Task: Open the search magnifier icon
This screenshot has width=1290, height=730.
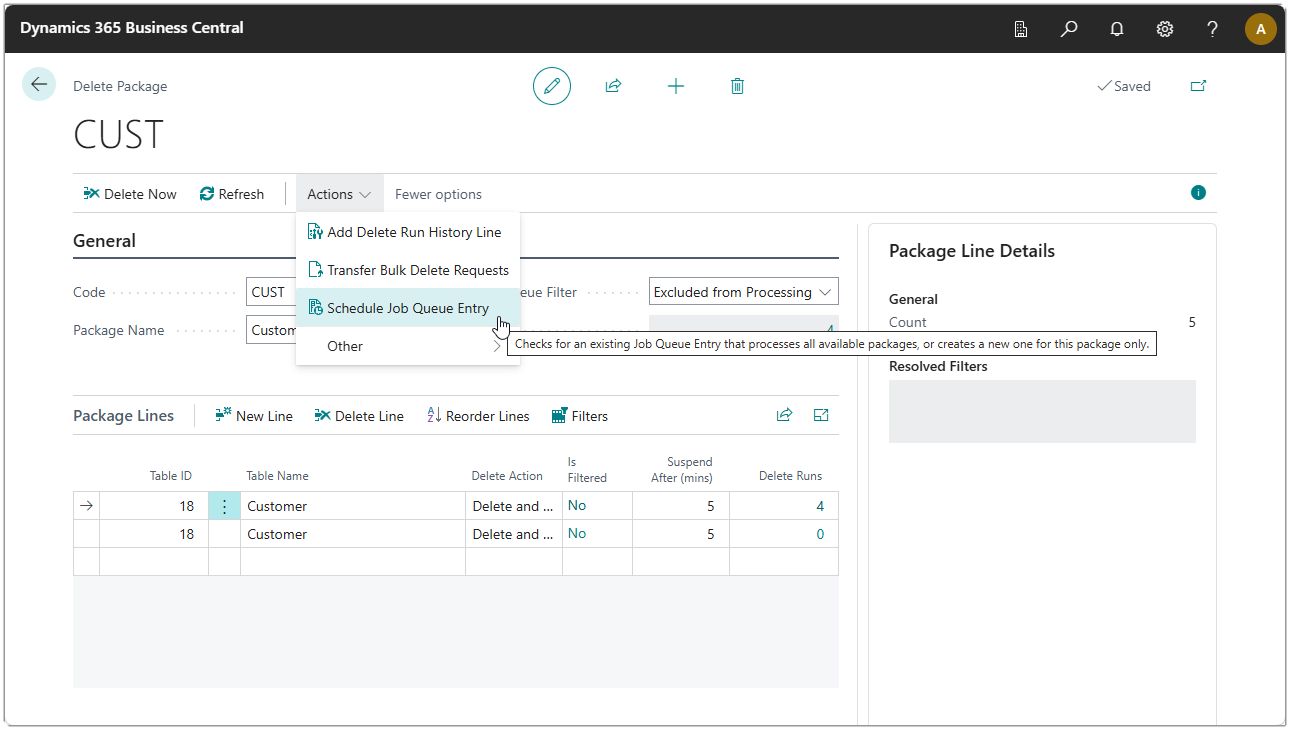Action: click(1069, 29)
